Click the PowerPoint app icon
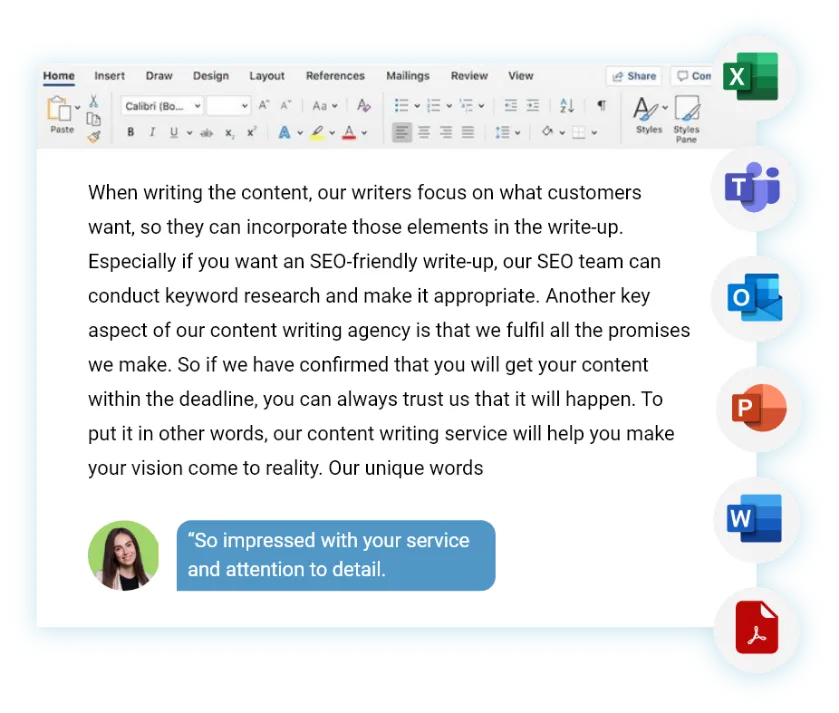Image resolution: width=839 pixels, height=713 pixels. click(757, 410)
